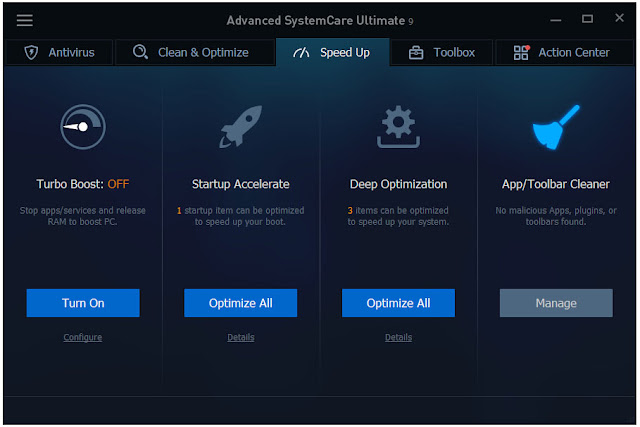View Details for Startup Accelerate

pos(241,337)
